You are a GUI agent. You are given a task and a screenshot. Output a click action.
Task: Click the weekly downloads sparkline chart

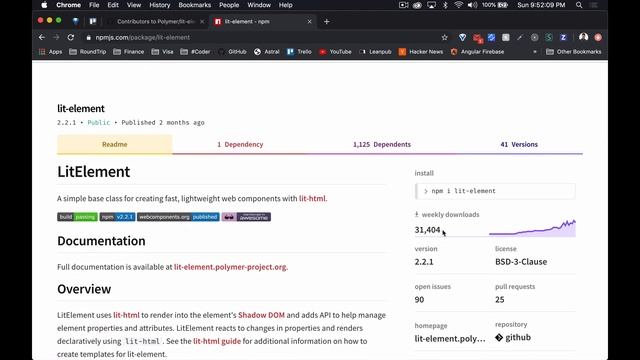tap(532, 228)
